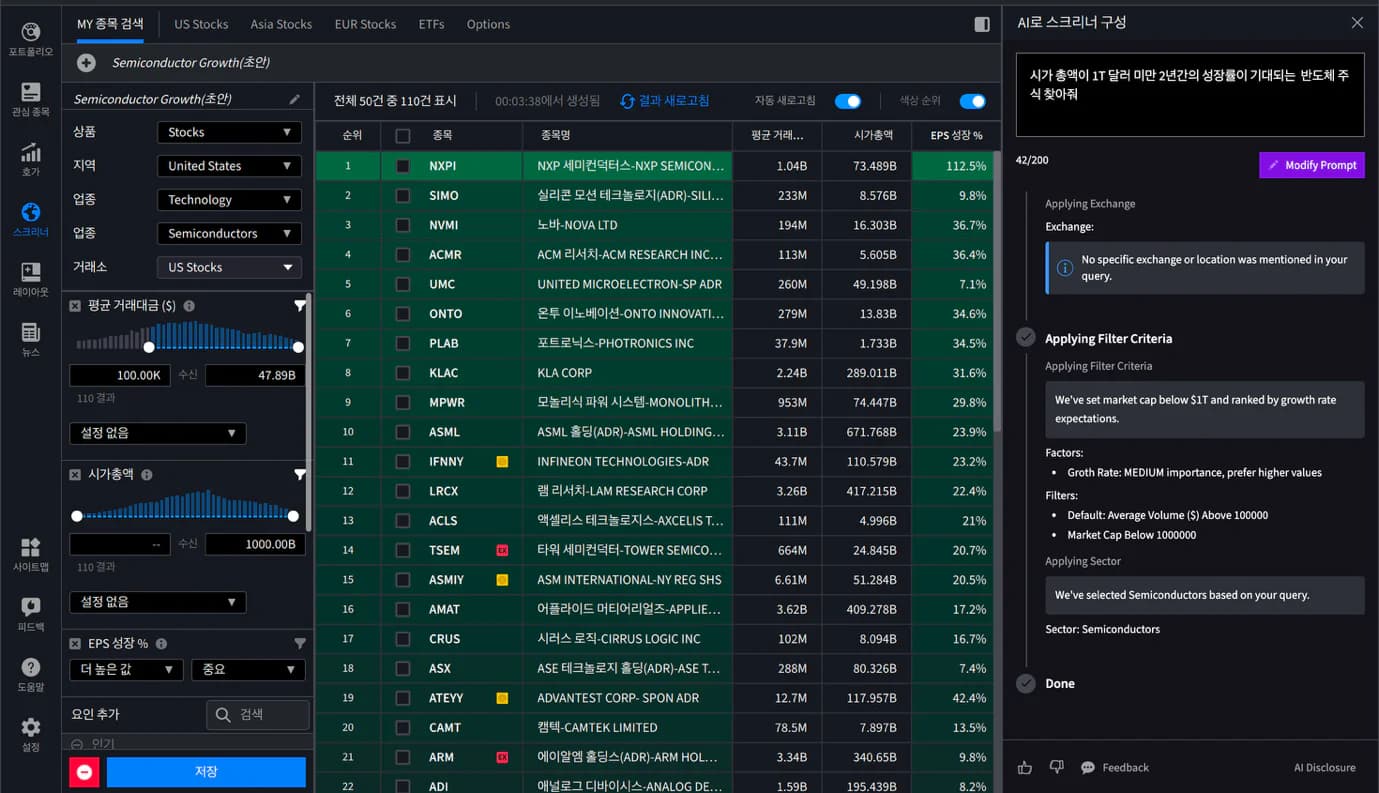Open the 설정 gear icon
Viewport: 1379px width, 793px height.
(x=30, y=727)
